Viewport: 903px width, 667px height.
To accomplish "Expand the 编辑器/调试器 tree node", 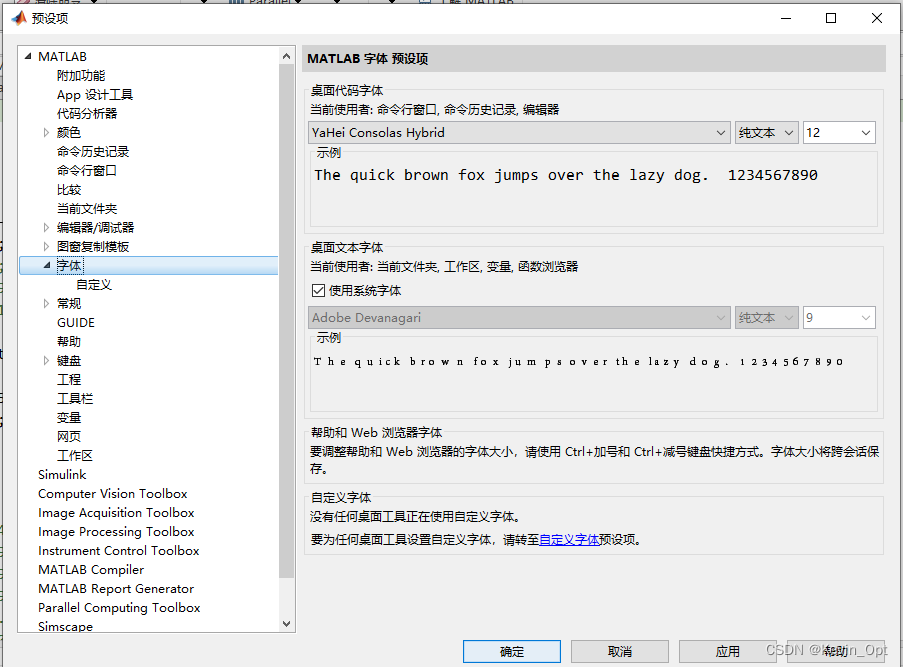I will 45,227.
